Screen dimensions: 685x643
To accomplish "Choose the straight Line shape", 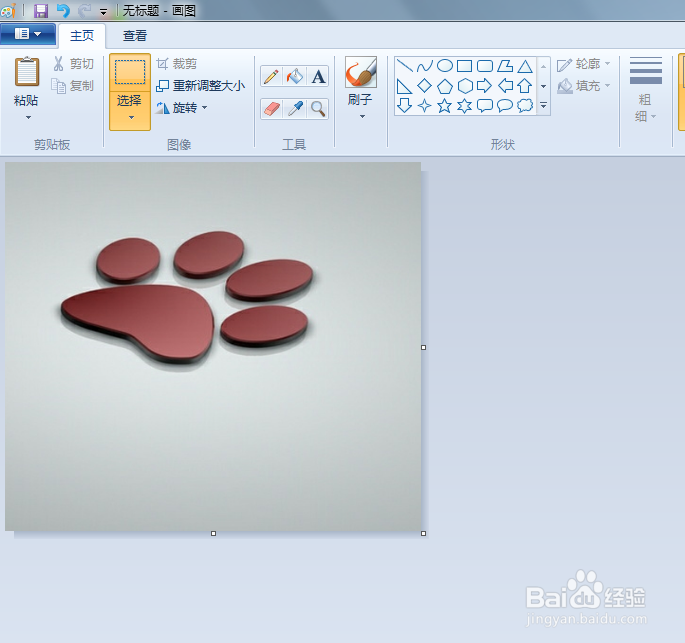I will tap(405, 66).
